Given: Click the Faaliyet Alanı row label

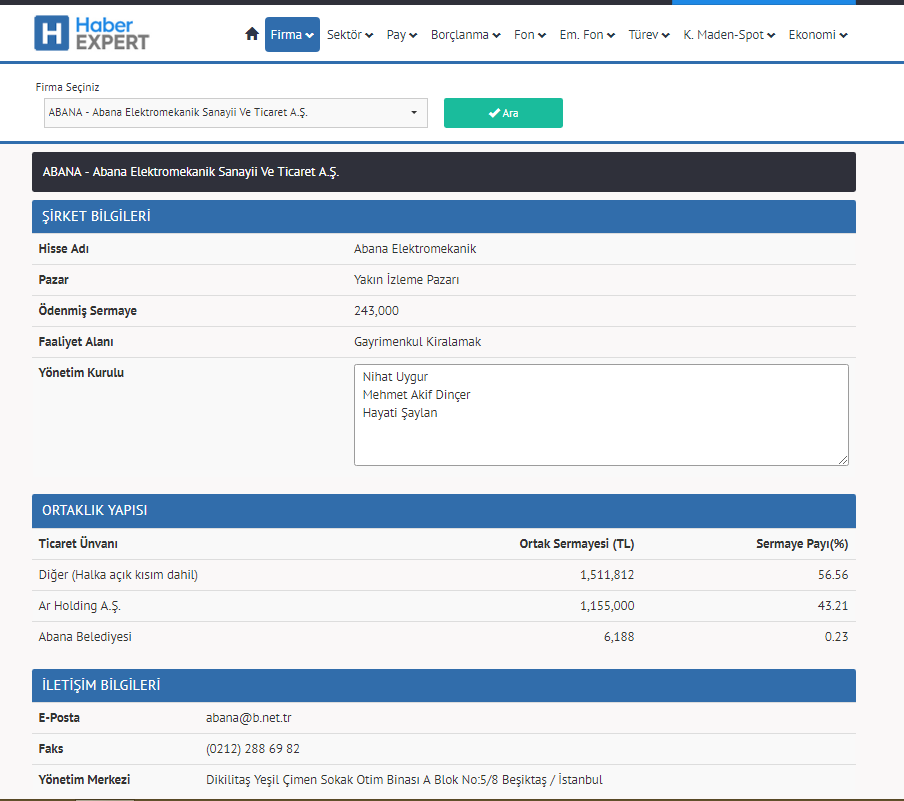Looking at the screenshot, I should pos(76,342).
